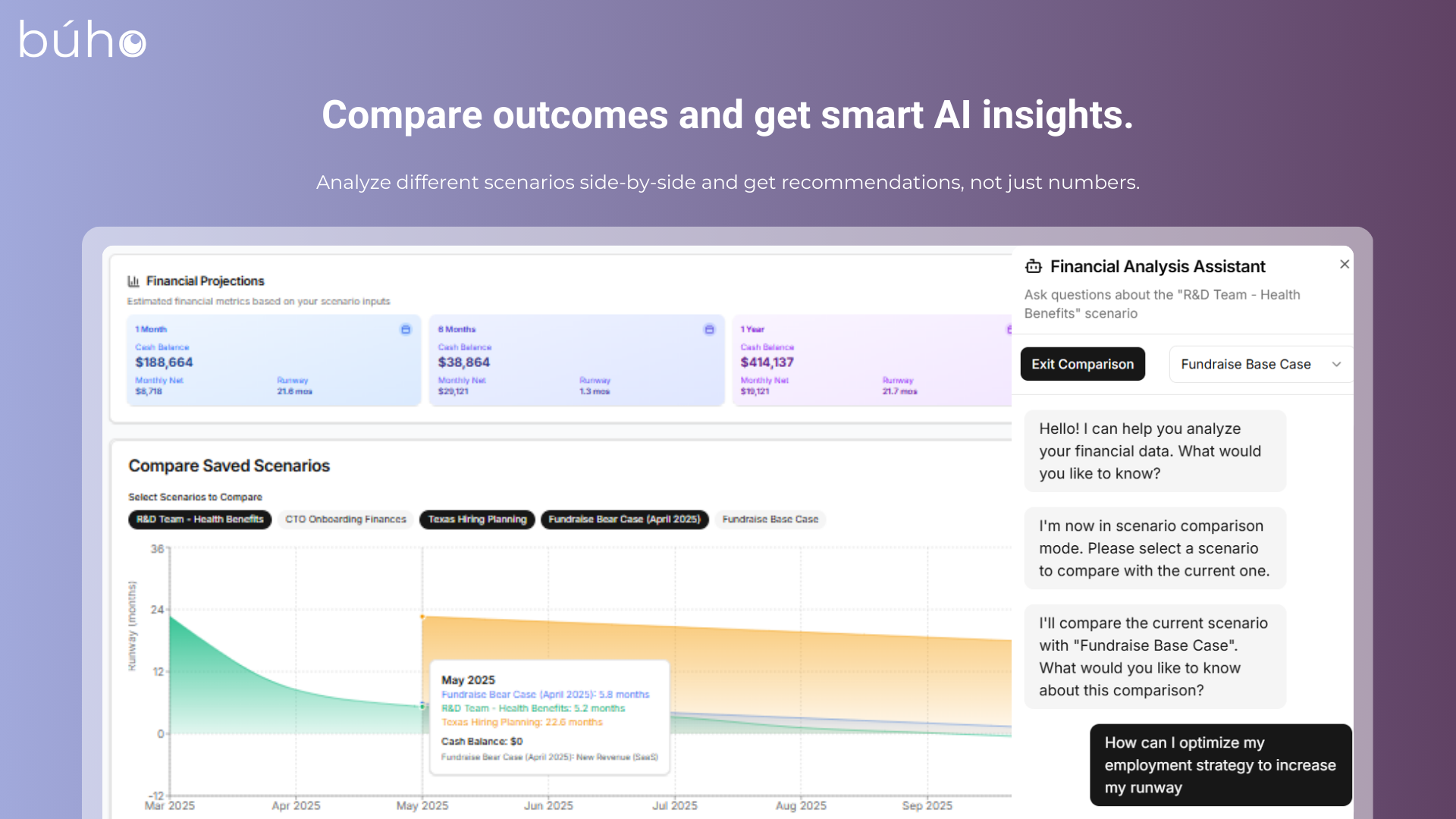Toggle off Fundraise Bear Case (April 2025) chip

click(624, 519)
